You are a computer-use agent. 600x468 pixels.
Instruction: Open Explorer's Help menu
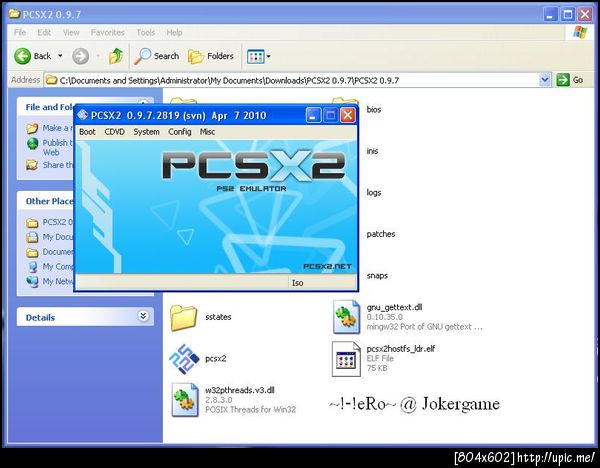(174, 33)
